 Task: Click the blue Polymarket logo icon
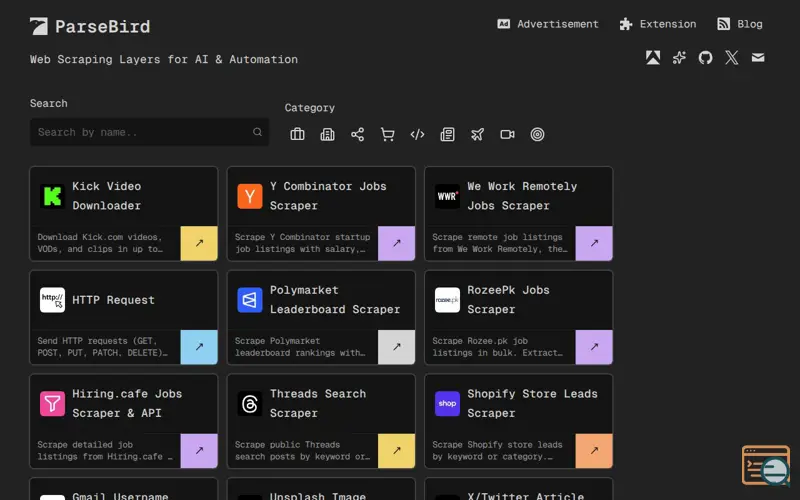250,300
